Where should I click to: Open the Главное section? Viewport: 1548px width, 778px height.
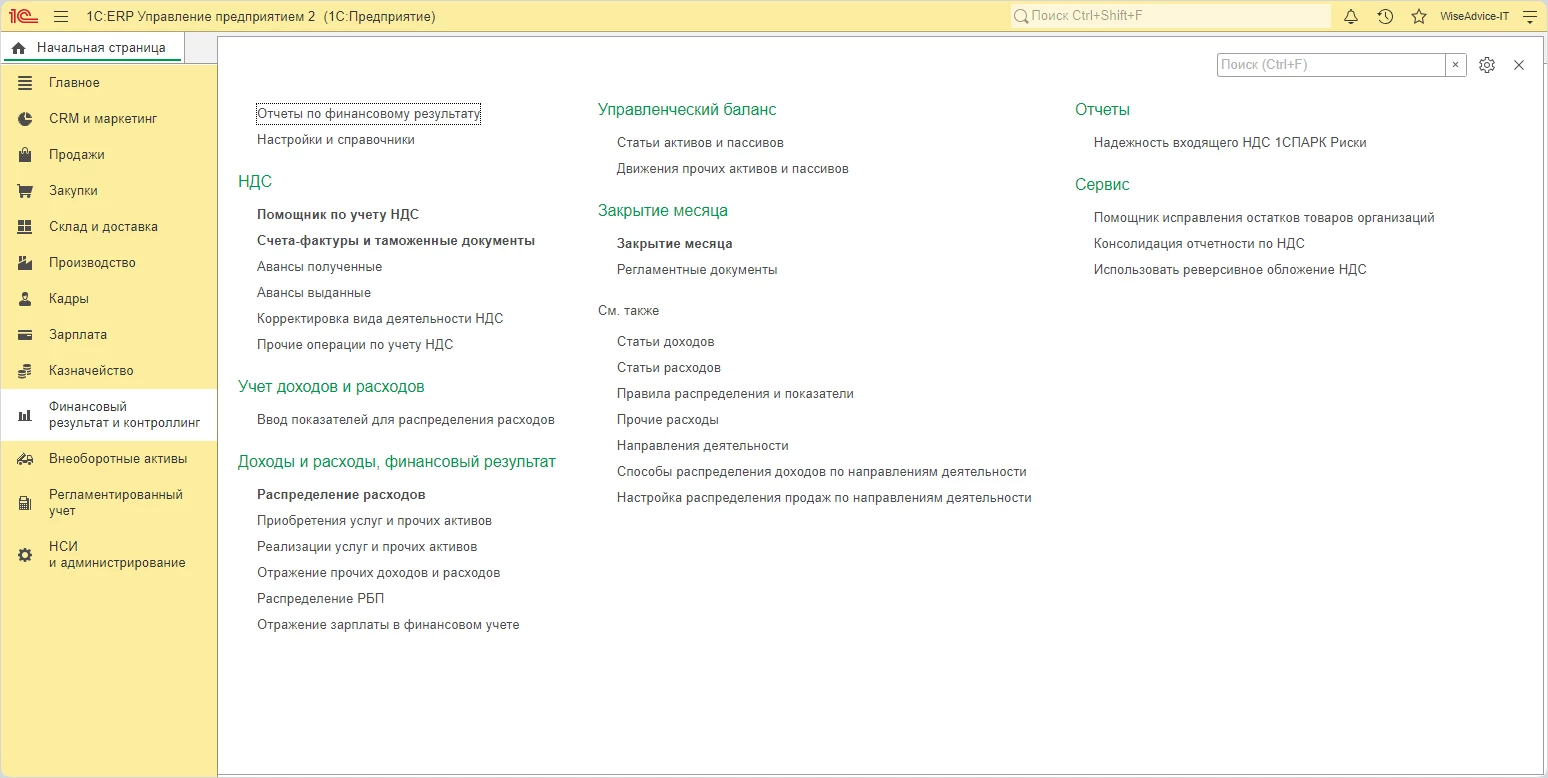click(108, 83)
